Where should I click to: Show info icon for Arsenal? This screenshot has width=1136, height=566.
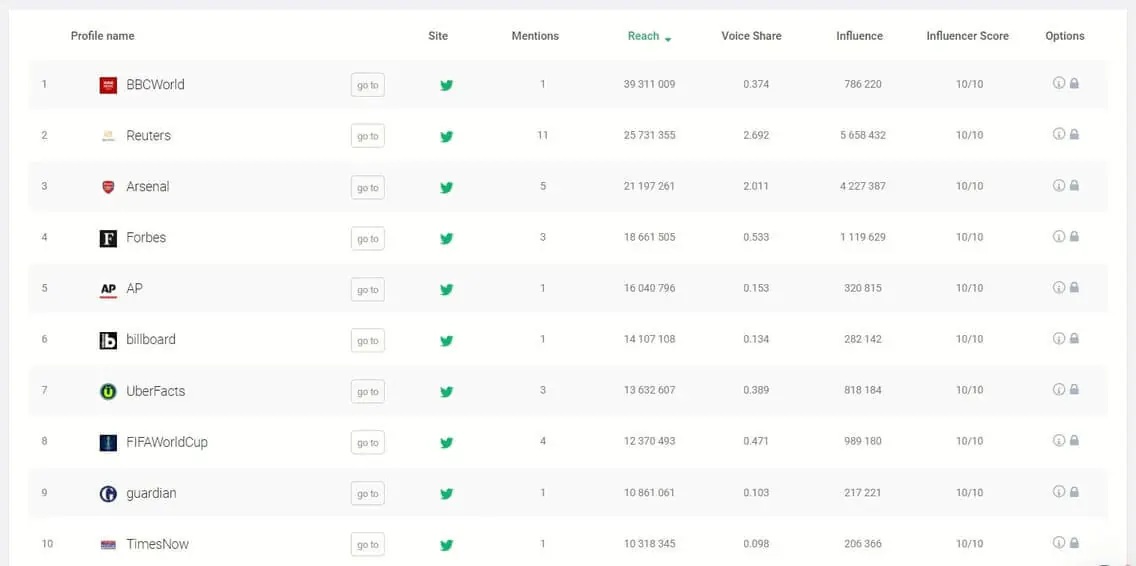coord(1058,186)
